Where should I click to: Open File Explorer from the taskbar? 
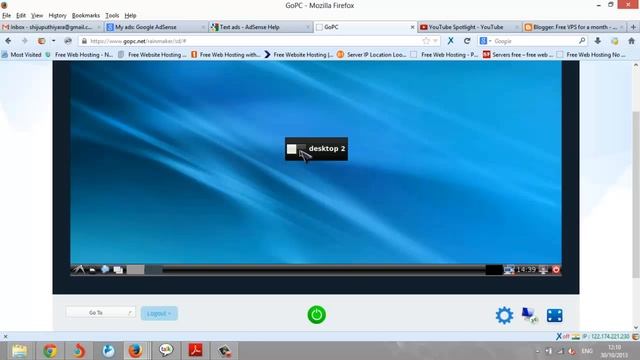[x=19, y=351]
